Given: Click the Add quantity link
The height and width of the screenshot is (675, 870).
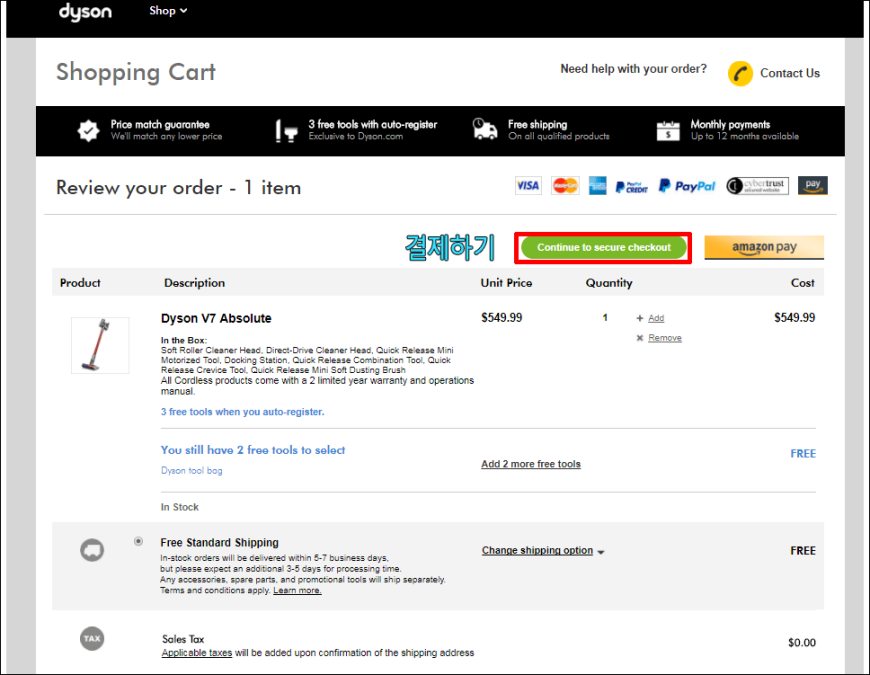Looking at the screenshot, I should pos(656,318).
